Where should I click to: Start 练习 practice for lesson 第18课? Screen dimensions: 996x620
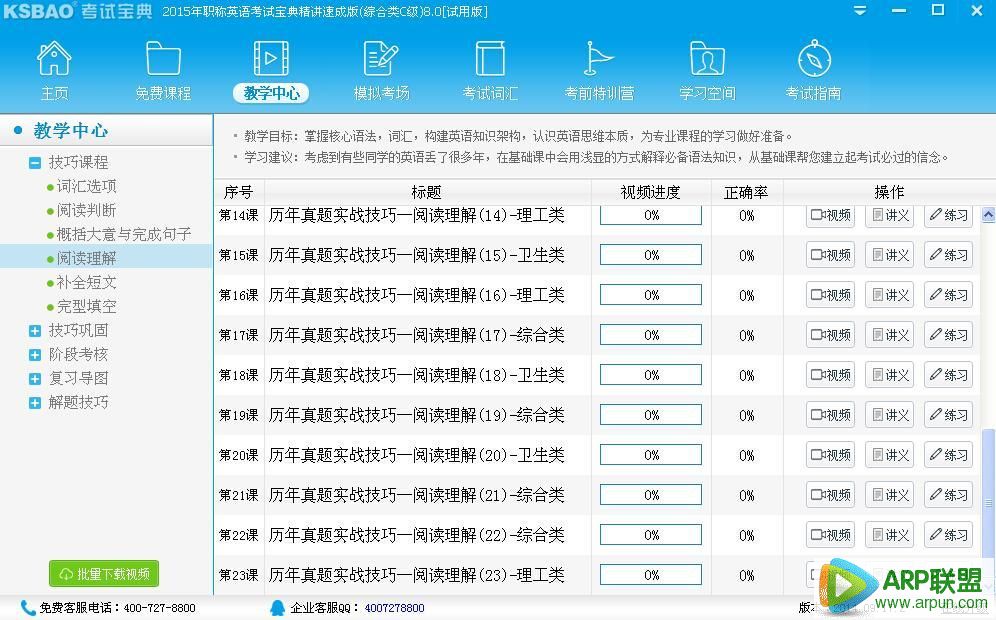[948, 375]
